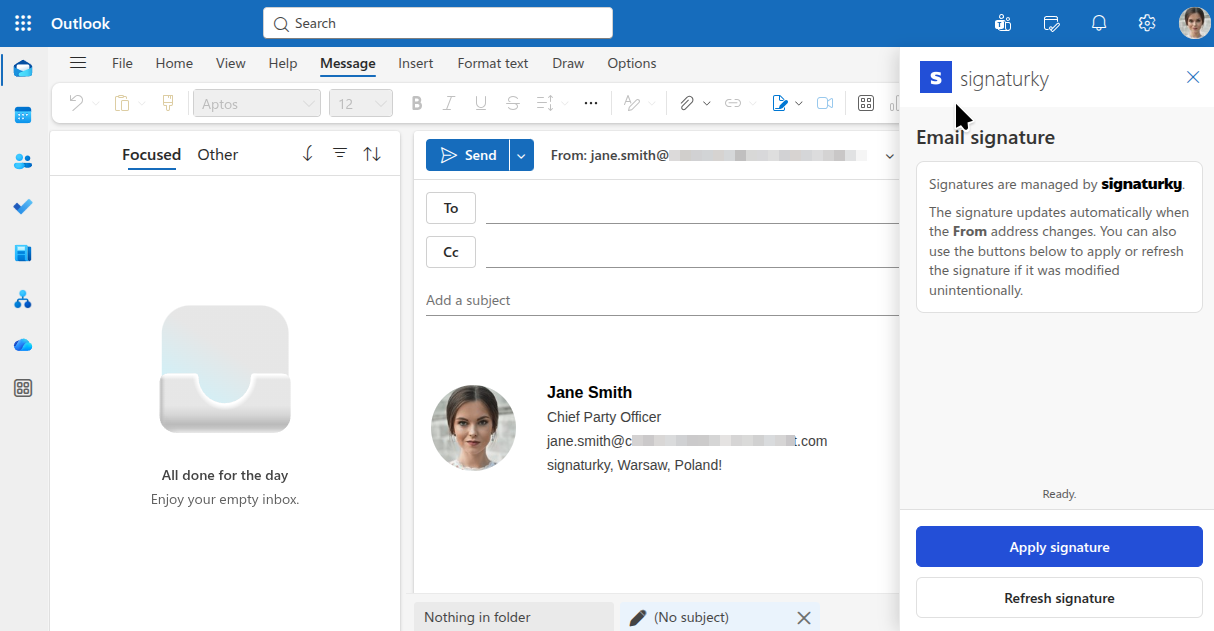Switch to the Draw tab
This screenshot has height=631, width=1214.
(568, 63)
